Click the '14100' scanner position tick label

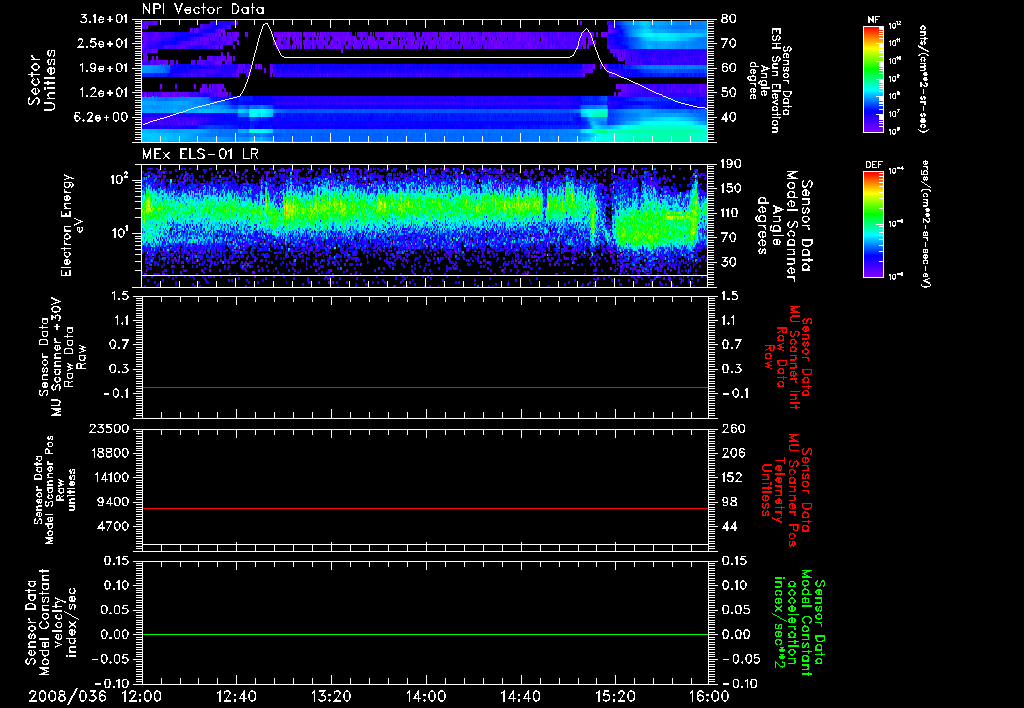111,477
